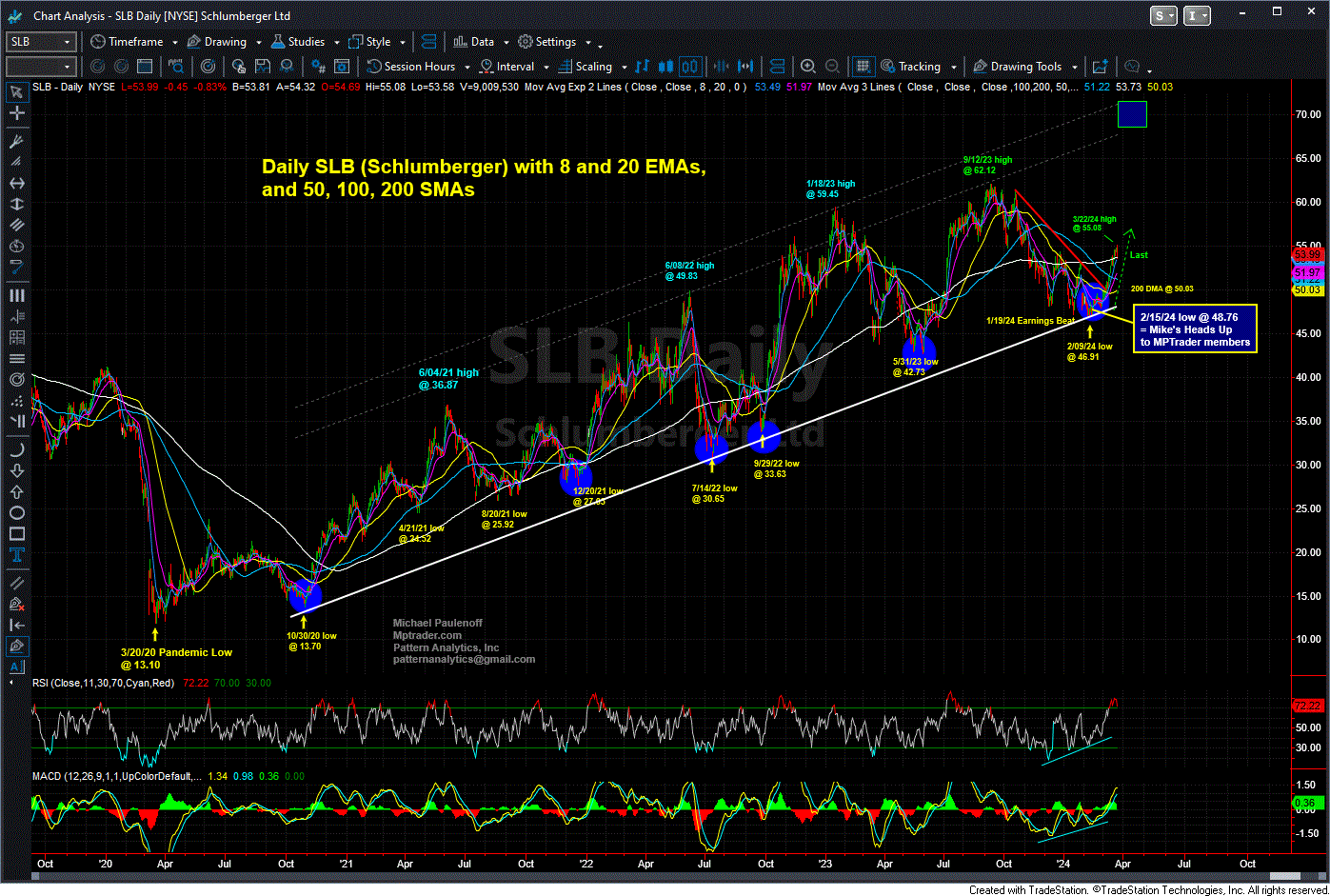Select the horizontal lines drawing tool

17,359
